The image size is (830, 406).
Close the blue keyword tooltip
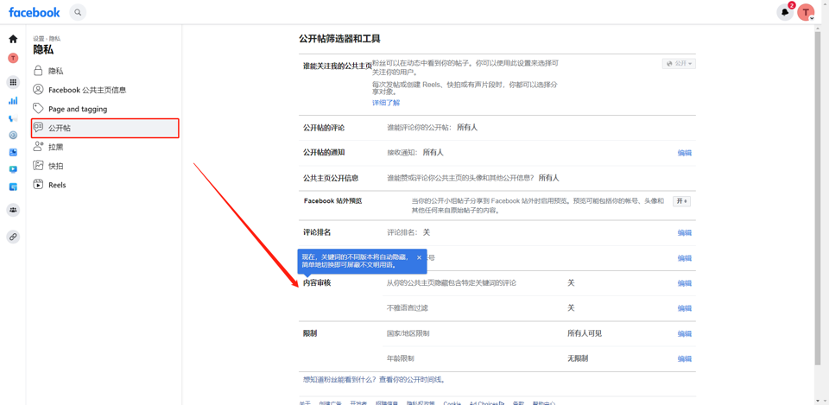[x=419, y=257]
